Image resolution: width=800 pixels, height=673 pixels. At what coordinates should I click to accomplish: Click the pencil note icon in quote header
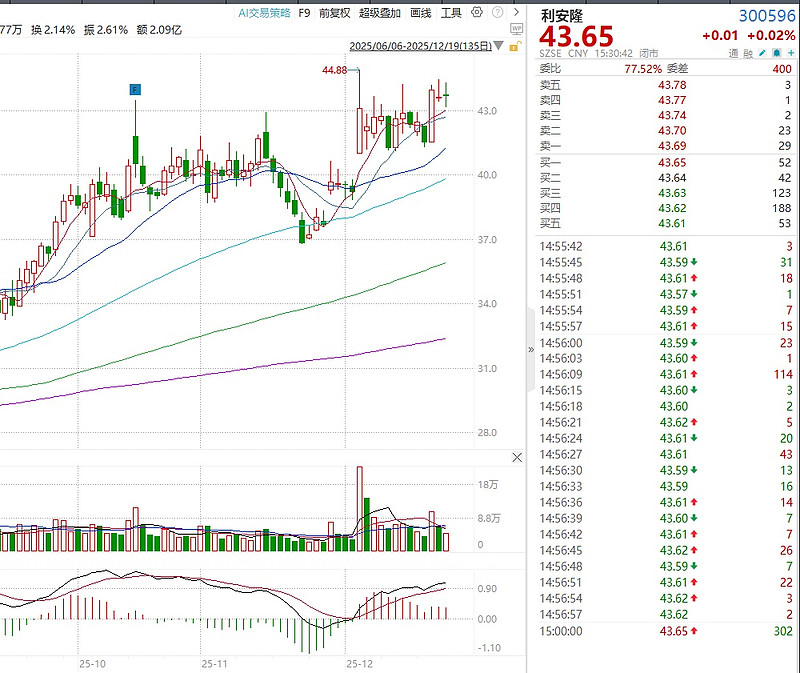762,53
